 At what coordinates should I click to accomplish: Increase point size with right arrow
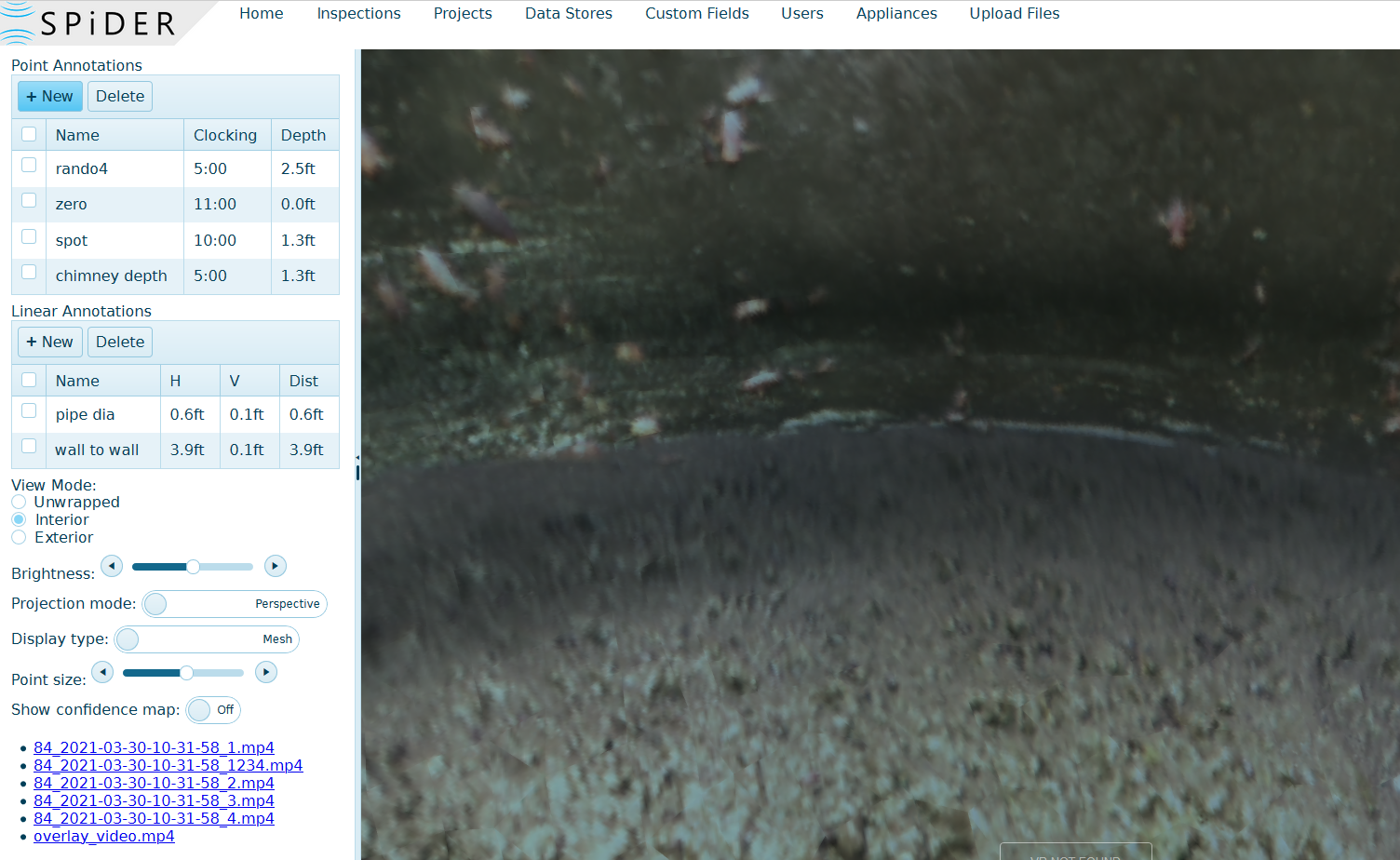[x=266, y=672]
